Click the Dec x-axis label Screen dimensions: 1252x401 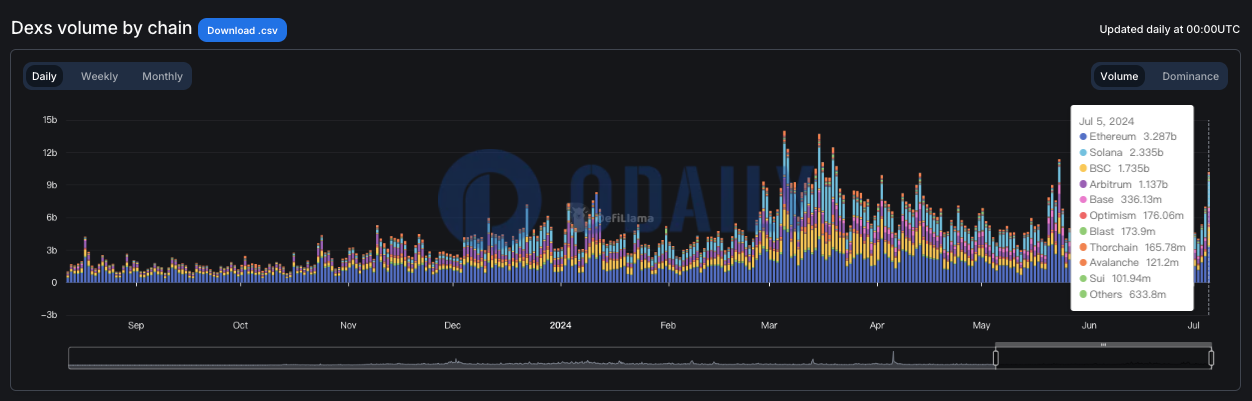click(452, 326)
